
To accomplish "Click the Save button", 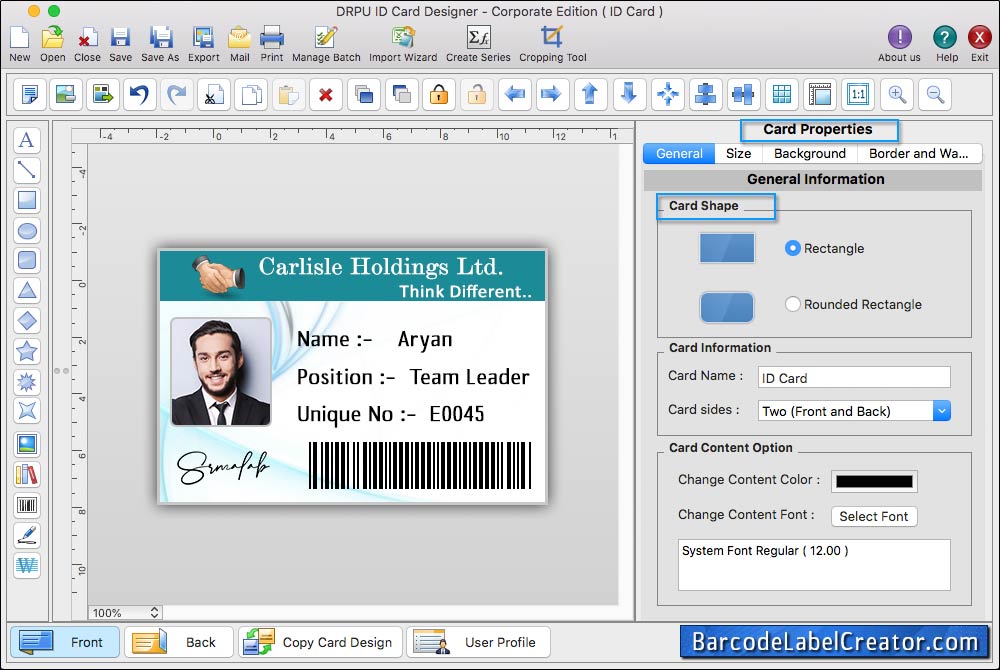I will click(x=120, y=43).
